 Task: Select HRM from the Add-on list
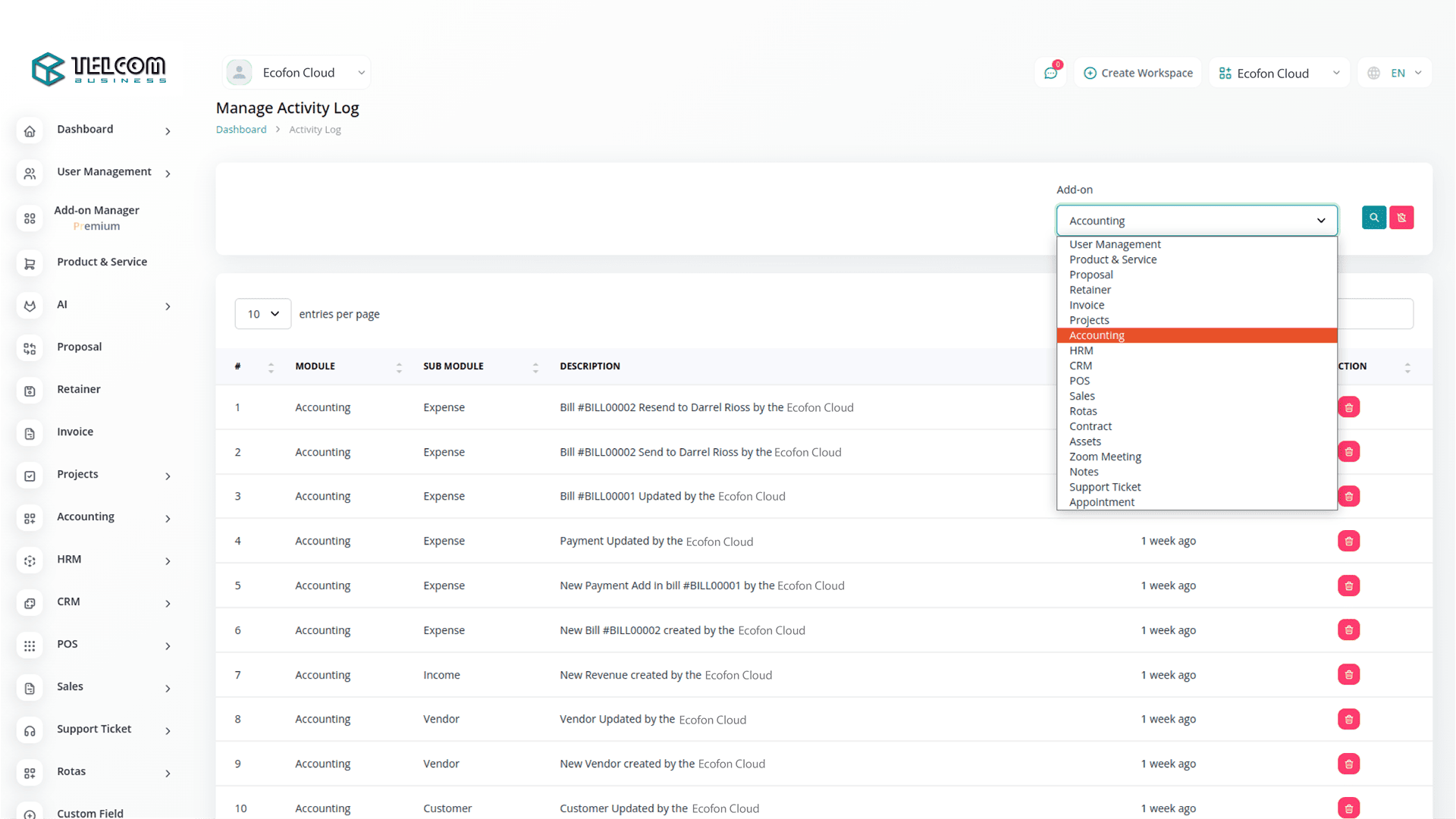pyautogui.click(x=1081, y=350)
